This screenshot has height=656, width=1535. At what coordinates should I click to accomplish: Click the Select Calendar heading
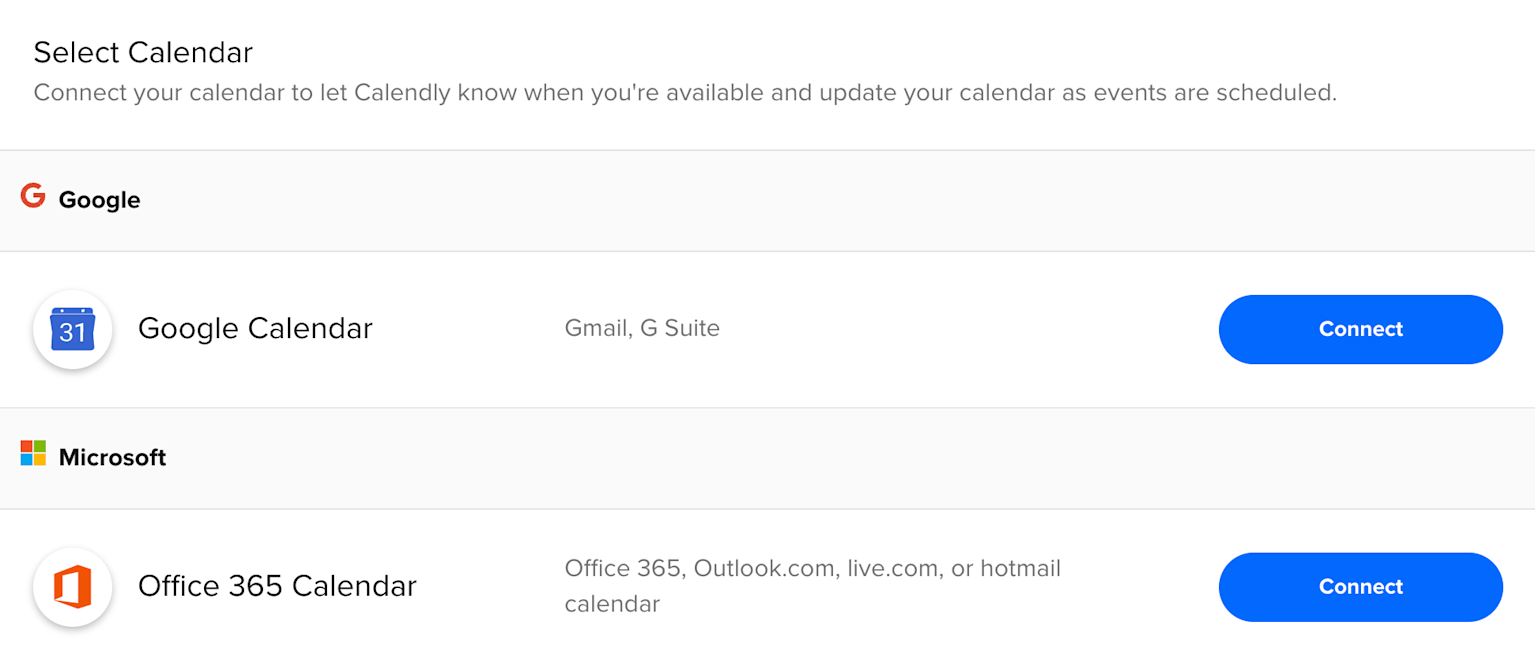click(143, 52)
